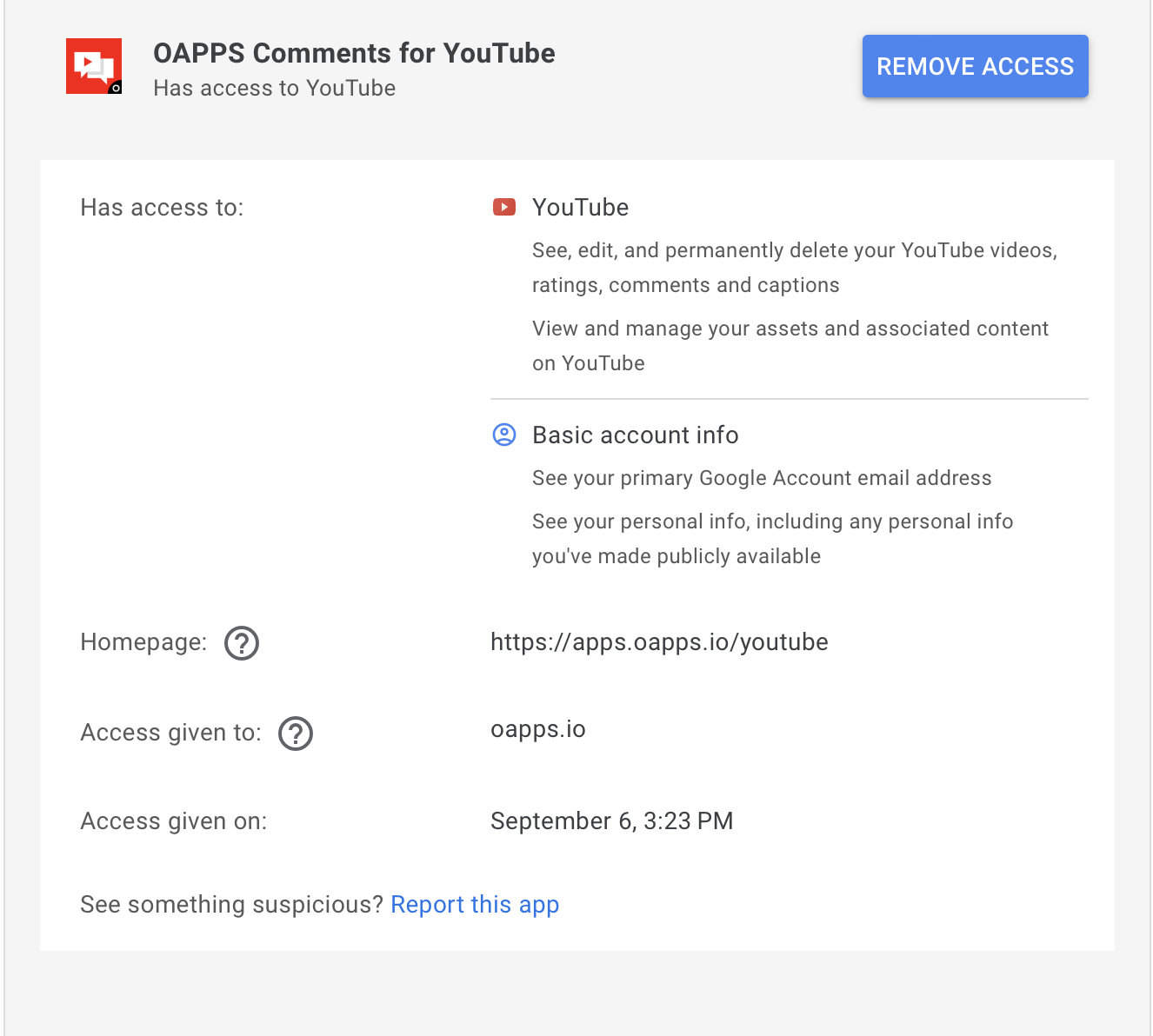Click the camera badge on the OAPPS logo
1153x1036 pixels.
click(114, 87)
